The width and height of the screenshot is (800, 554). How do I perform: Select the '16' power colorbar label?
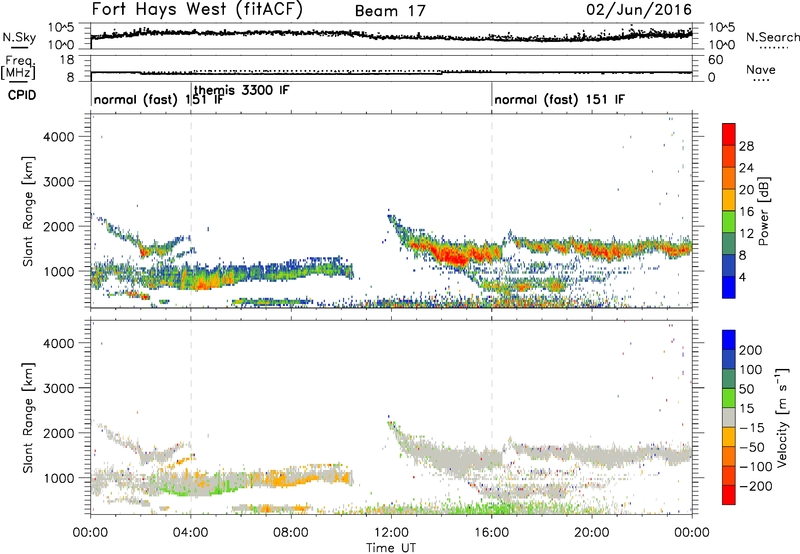pyautogui.click(x=746, y=212)
